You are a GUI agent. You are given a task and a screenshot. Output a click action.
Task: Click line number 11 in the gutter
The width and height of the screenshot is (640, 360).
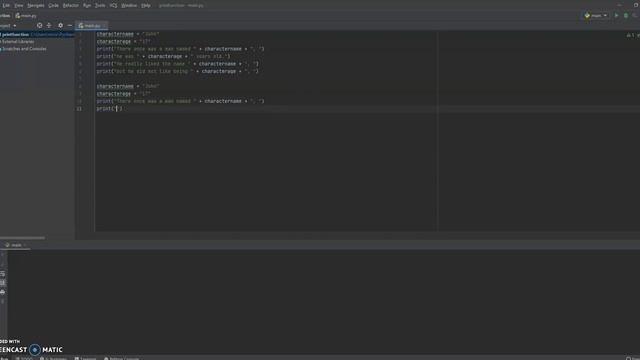coord(79,109)
